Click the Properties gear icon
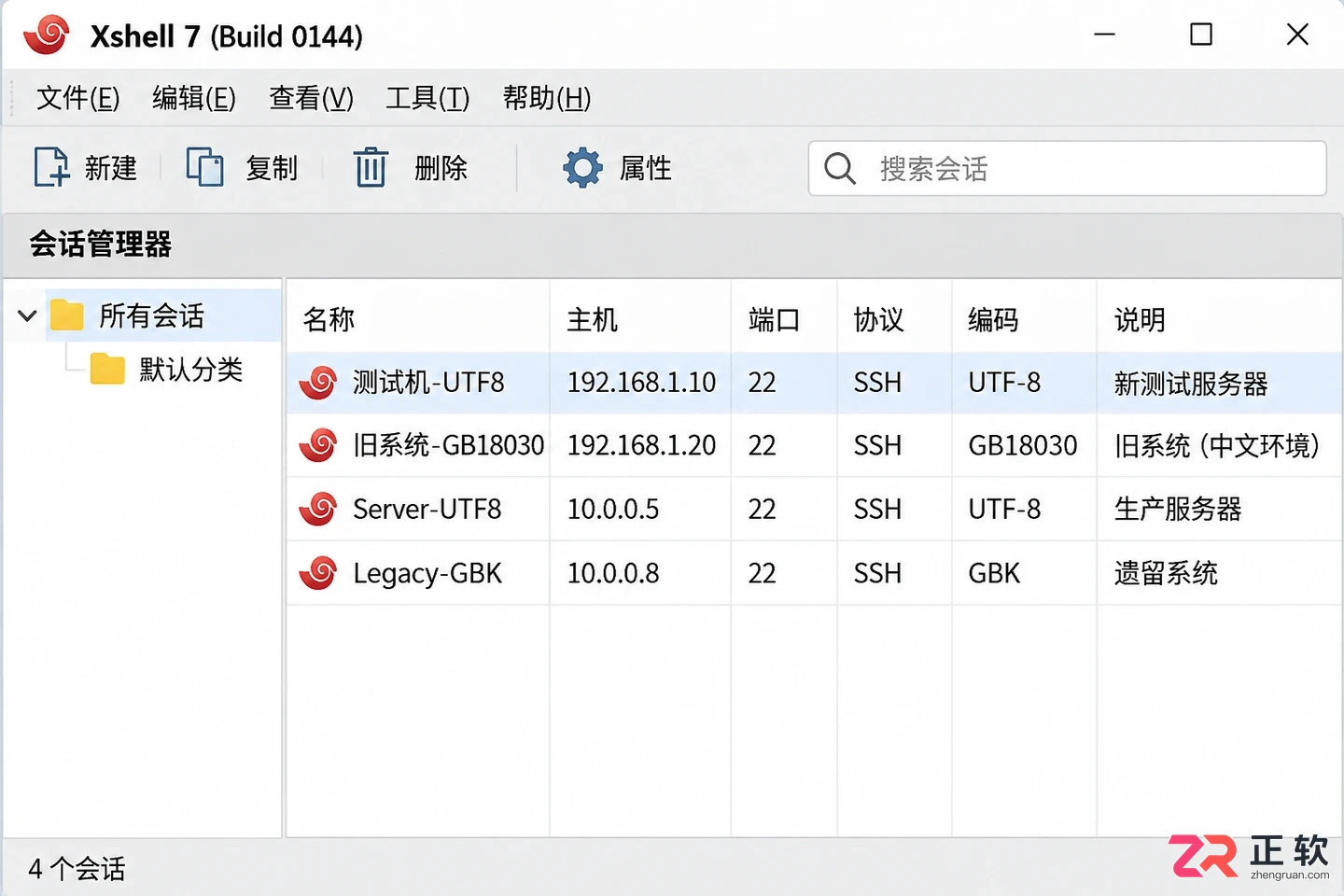The width and height of the screenshot is (1344, 896). (582, 168)
